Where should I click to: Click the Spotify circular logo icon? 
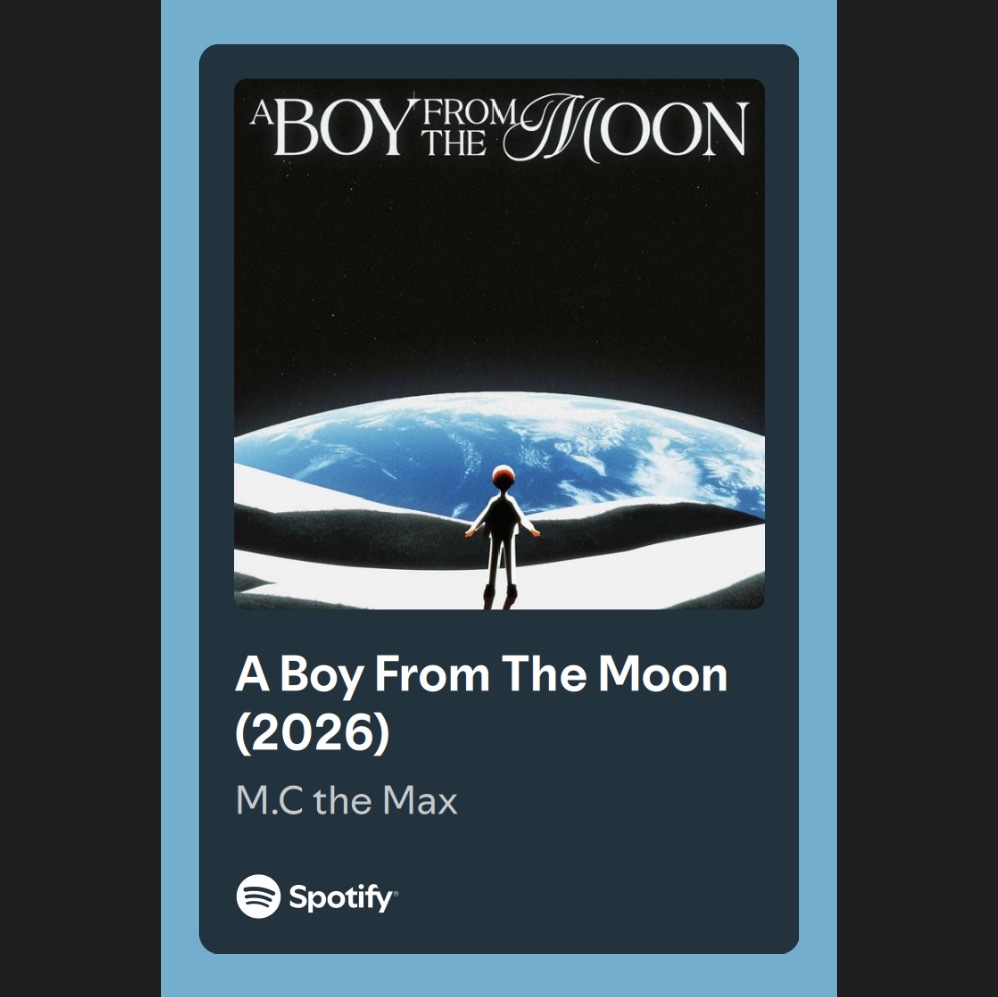[x=258, y=896]
